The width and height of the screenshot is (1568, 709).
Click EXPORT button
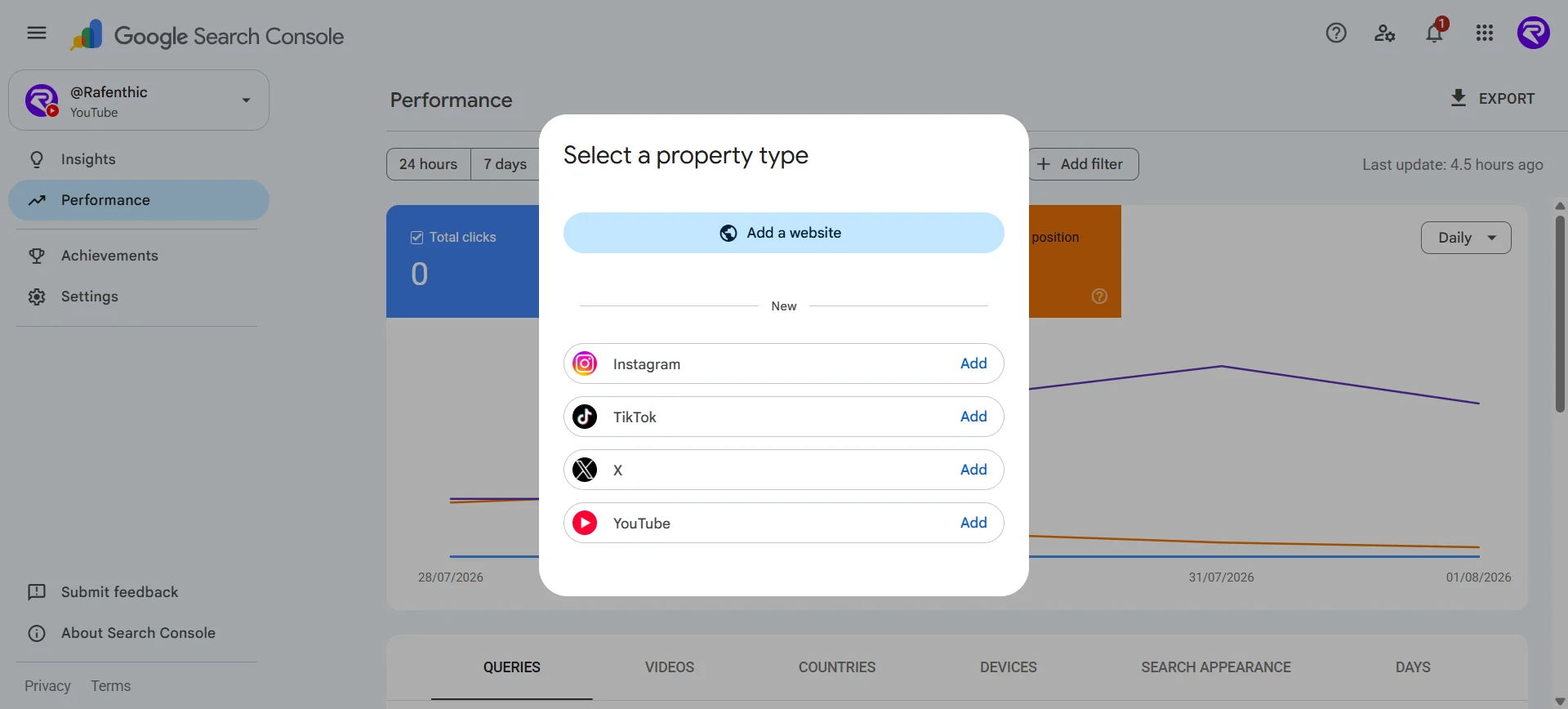(x=1492, y=99)
